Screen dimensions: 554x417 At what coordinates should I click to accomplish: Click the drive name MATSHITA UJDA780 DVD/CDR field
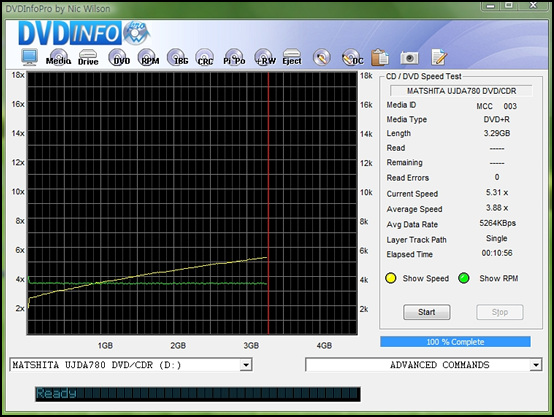click(461, 91)
